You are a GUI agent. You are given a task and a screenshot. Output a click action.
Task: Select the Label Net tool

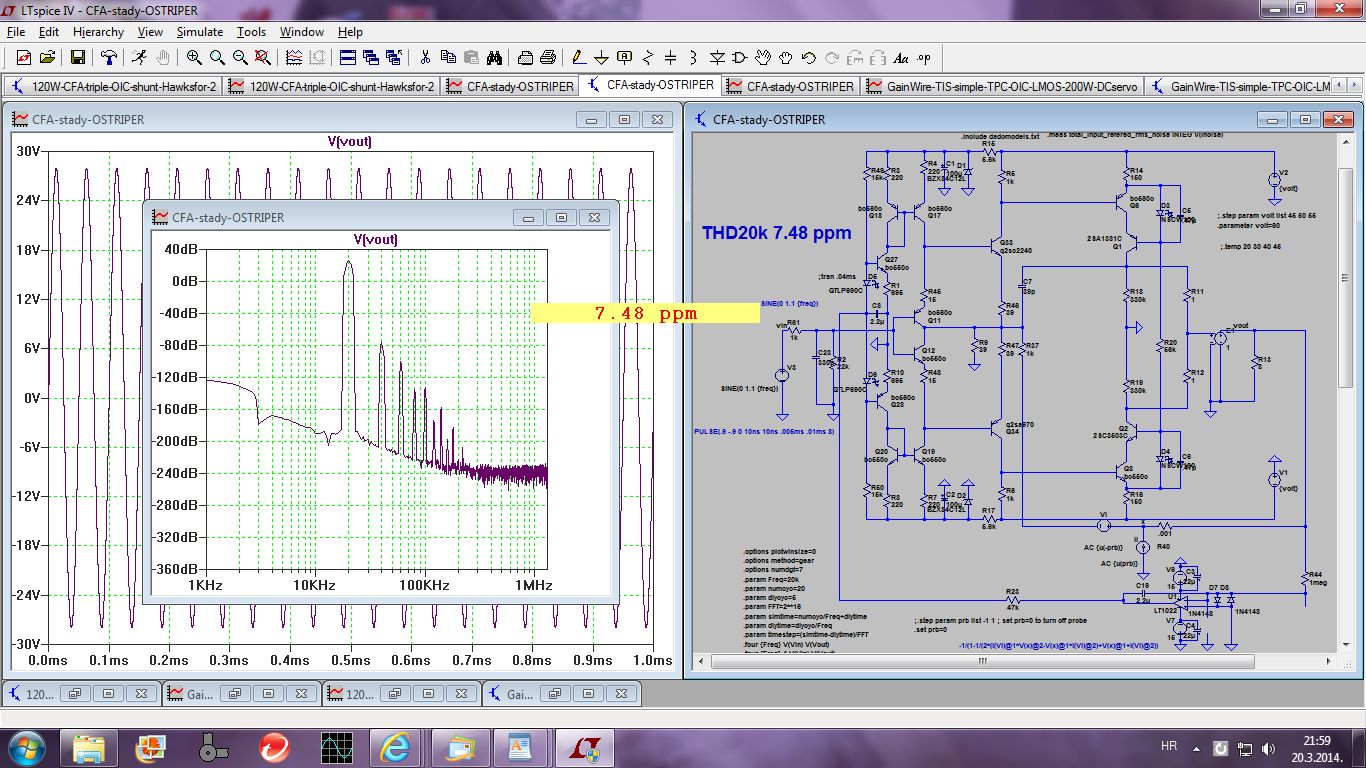(625, 58)
